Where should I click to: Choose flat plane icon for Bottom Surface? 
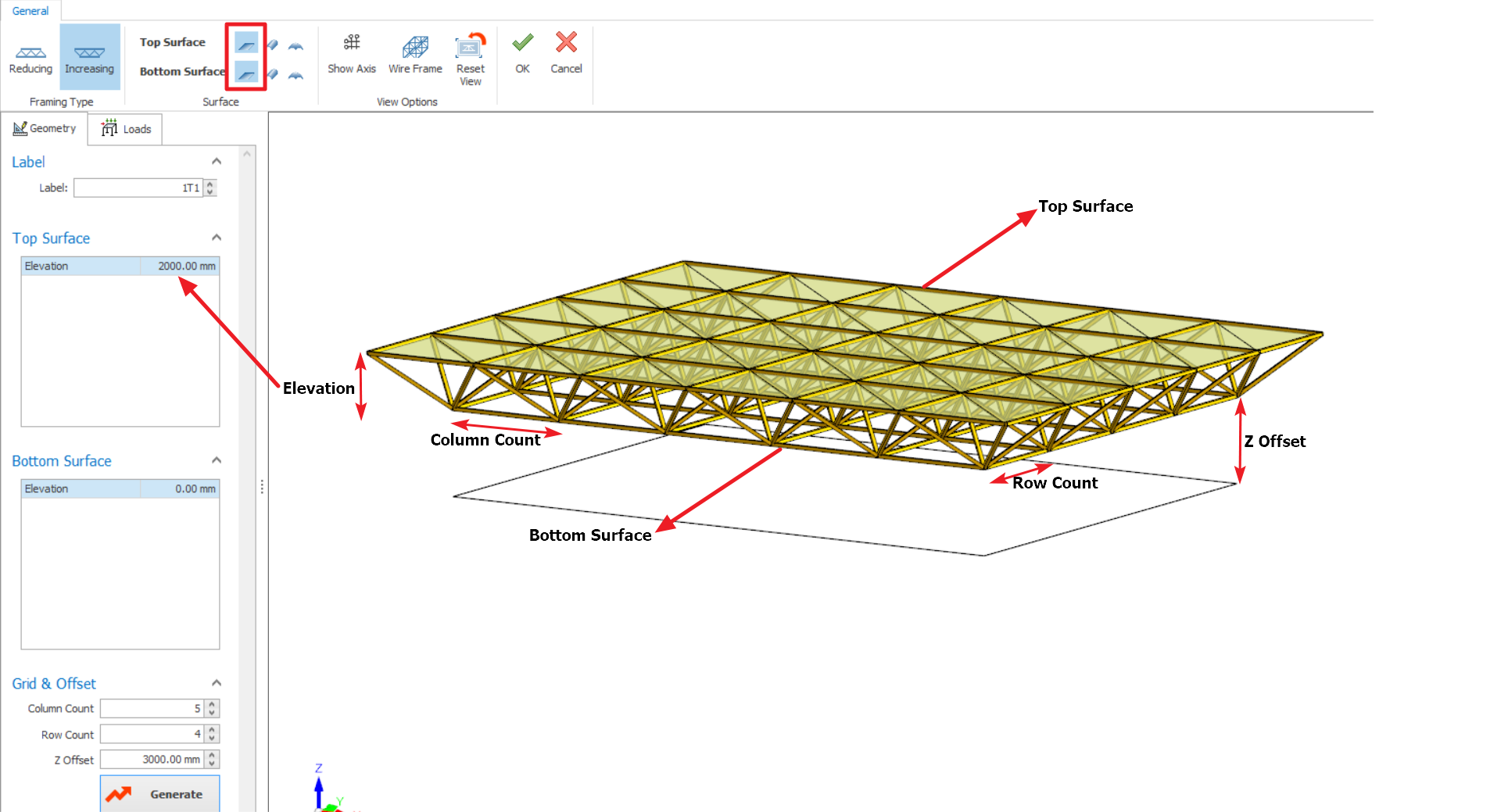pos(246,73)
